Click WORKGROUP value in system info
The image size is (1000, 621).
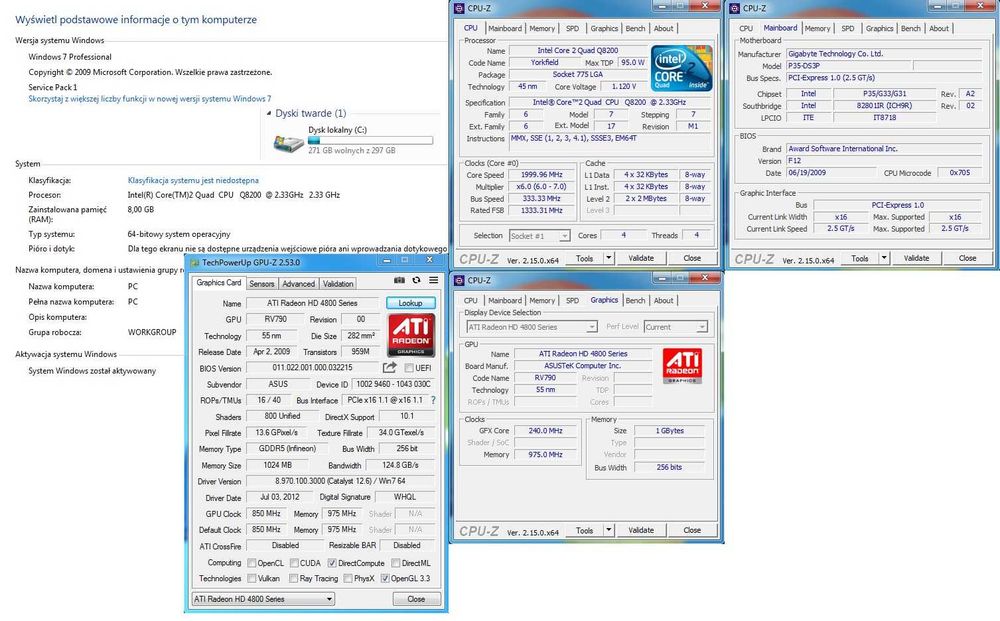[152, 332]
